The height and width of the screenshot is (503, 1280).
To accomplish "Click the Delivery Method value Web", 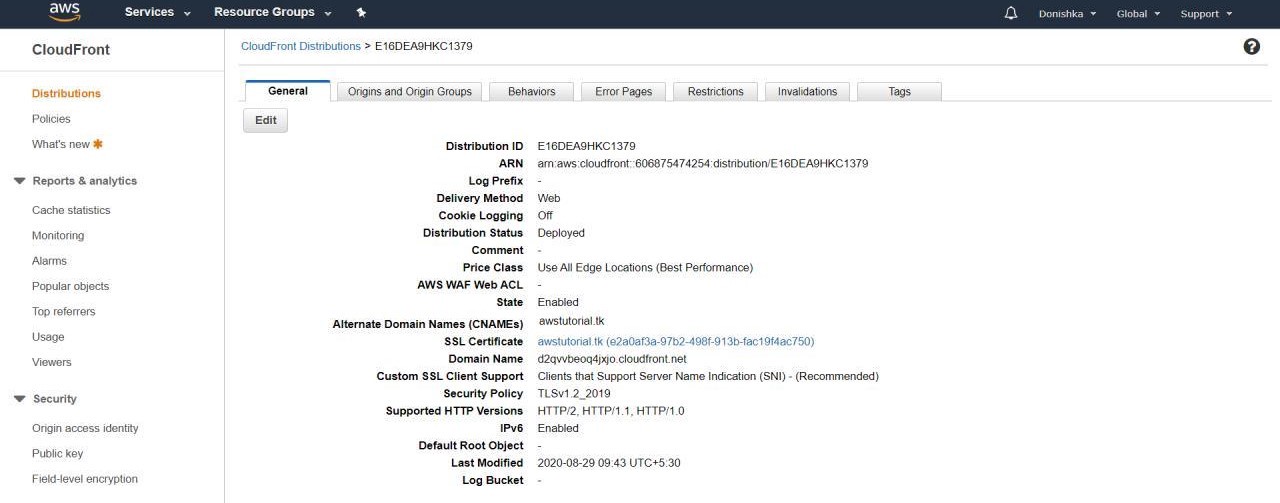I will pyautogui.click(x=549, y=198).
